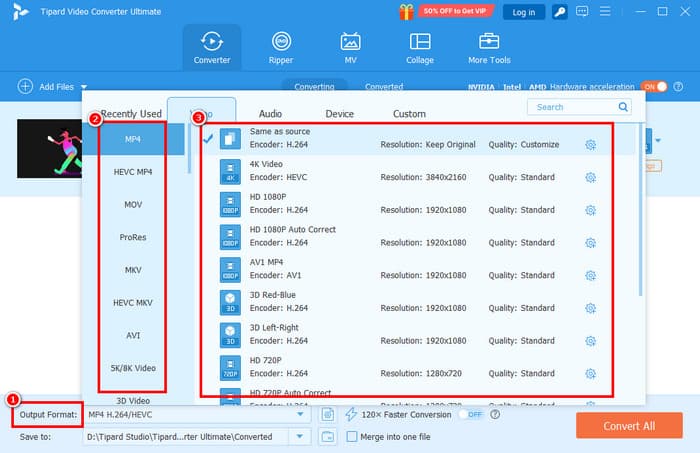
Task: Click the HD 720P format icon
Action: point(230,368)
